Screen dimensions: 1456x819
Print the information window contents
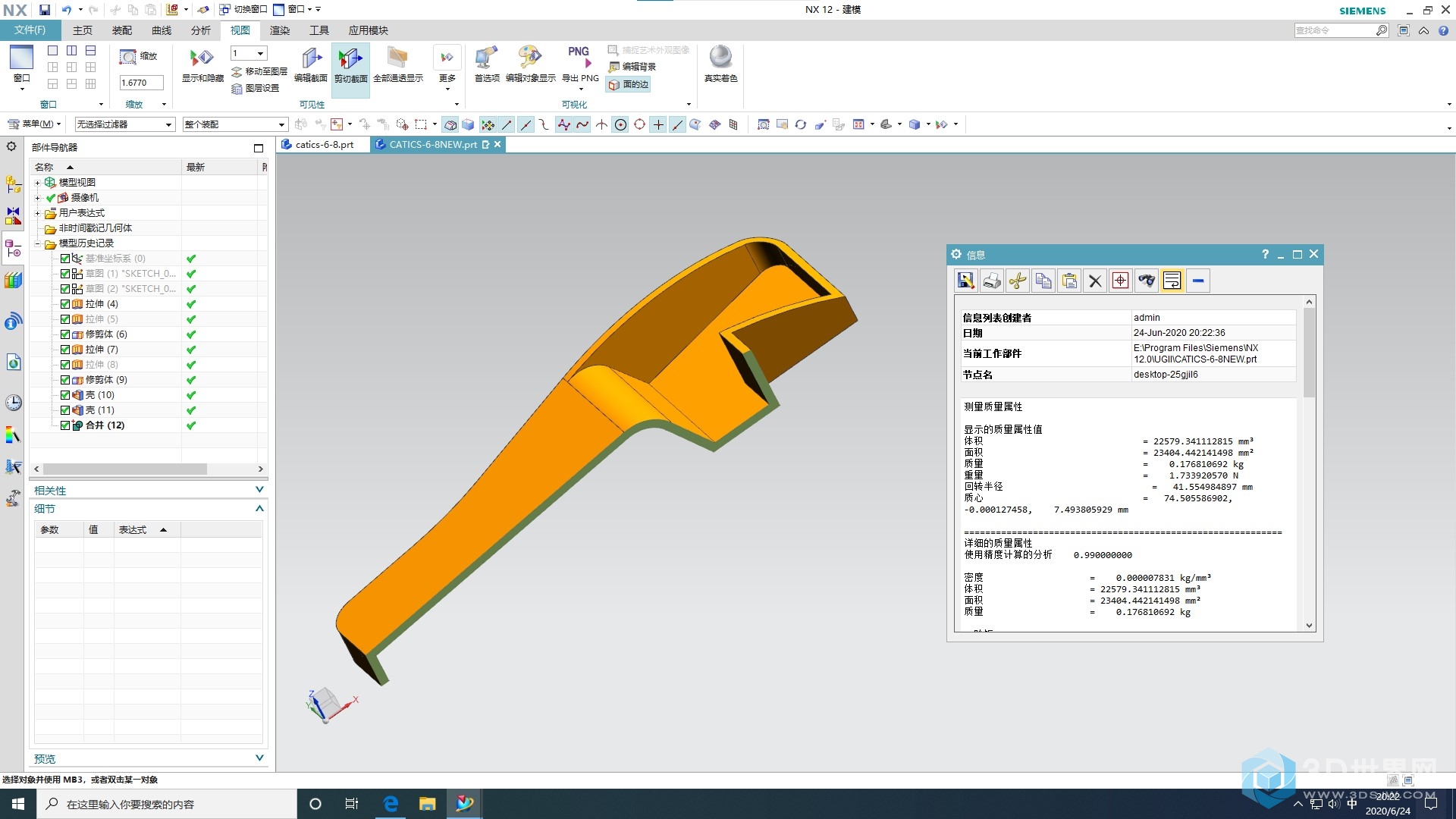click(x=991, y=281)
